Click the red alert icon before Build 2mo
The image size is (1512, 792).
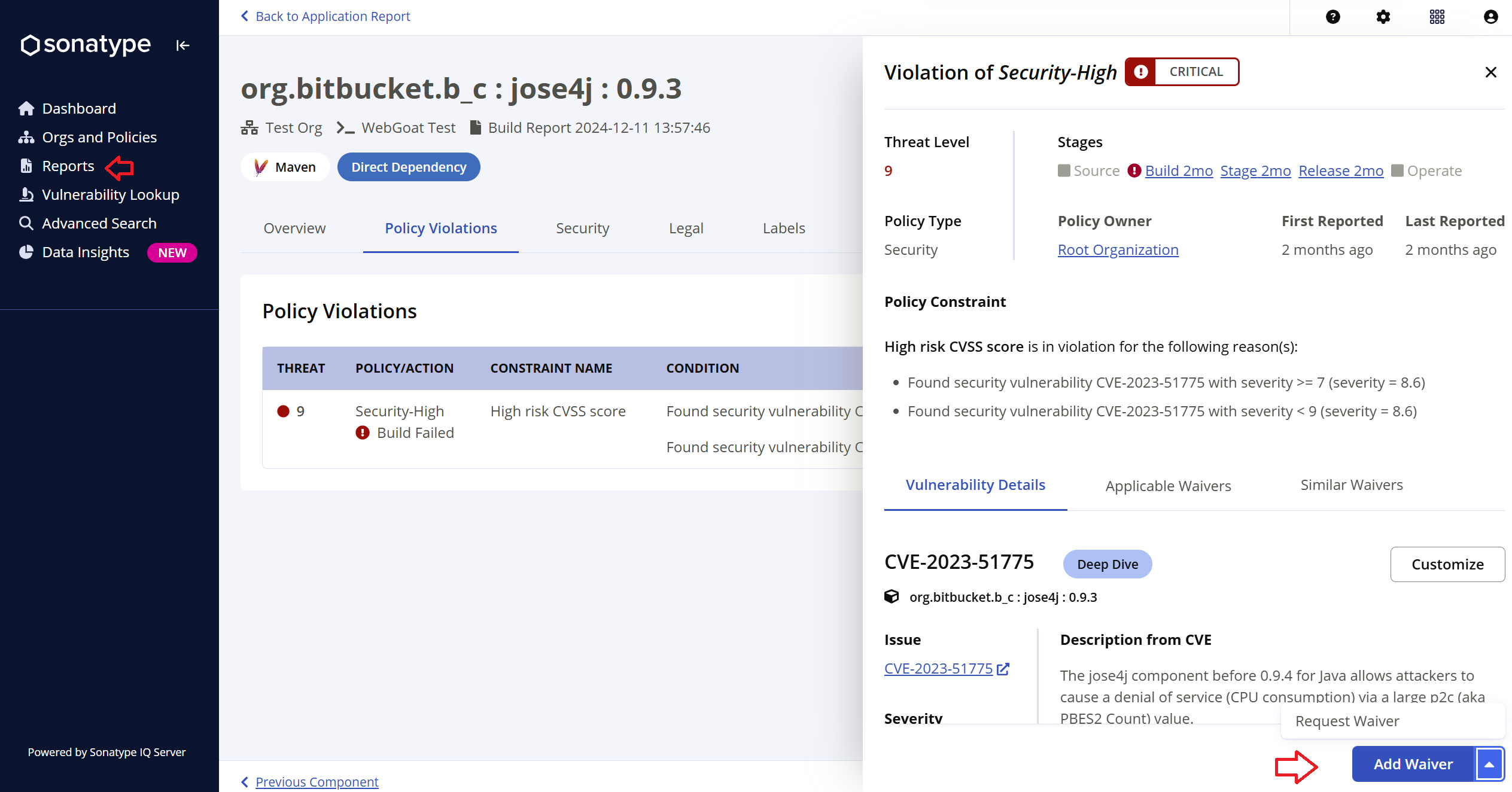1134,170
